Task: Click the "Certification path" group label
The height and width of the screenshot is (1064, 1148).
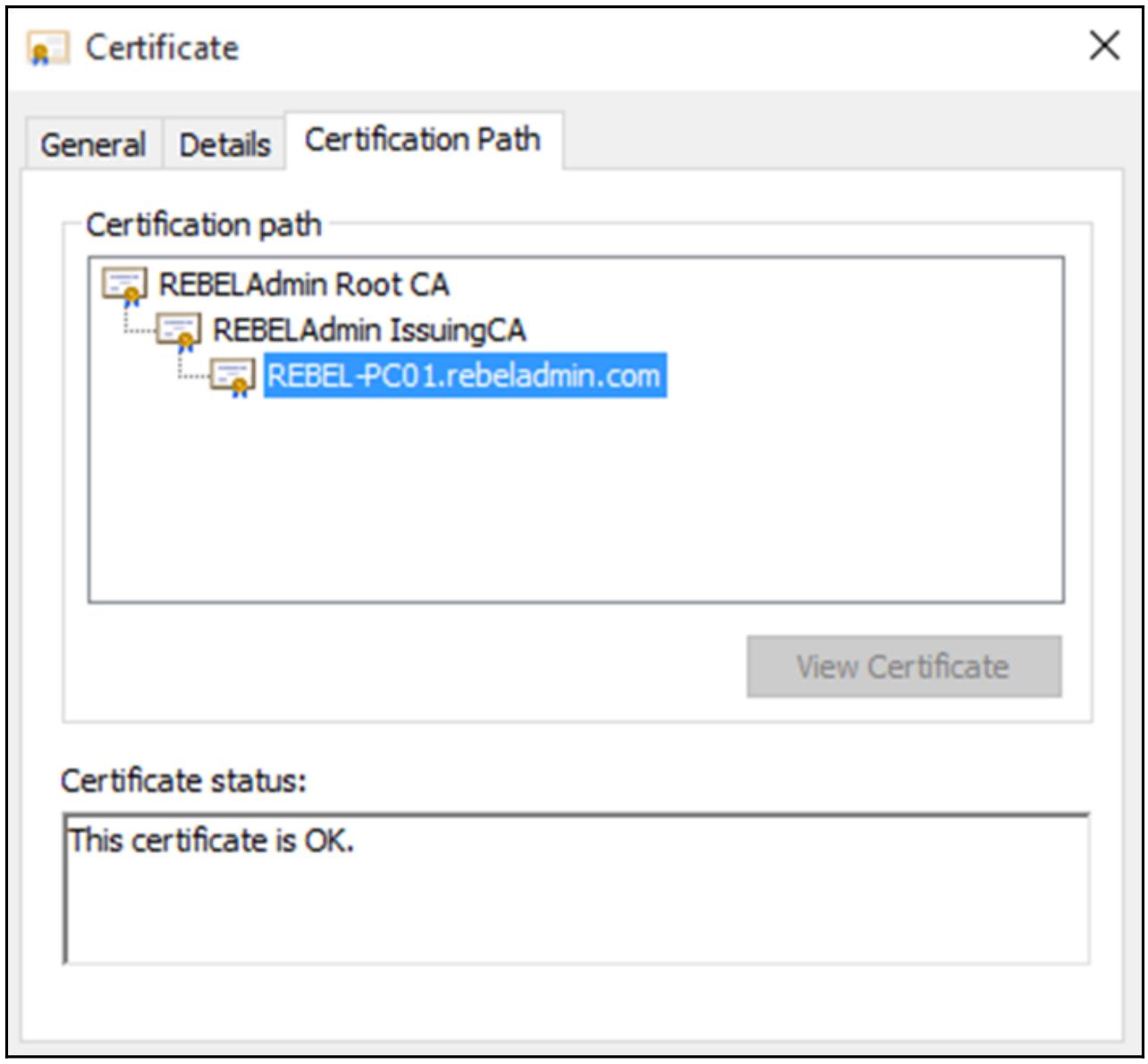Action: tap(204, 224)
